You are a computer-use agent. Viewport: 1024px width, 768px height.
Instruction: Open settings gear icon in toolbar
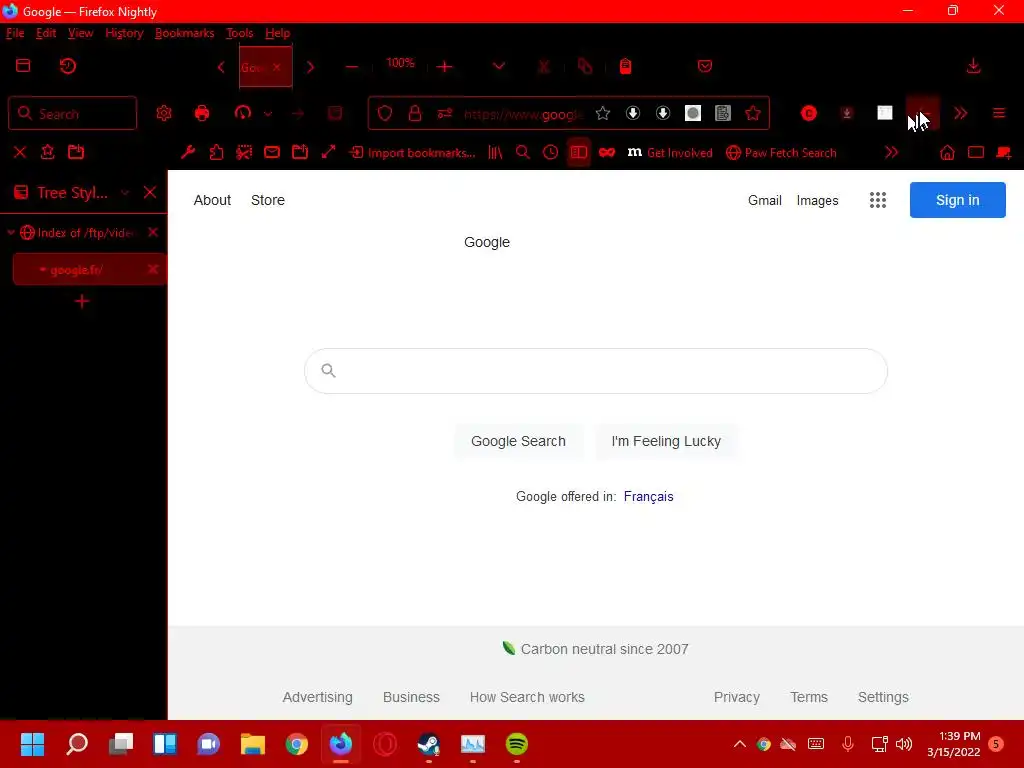pyautogui.click(x=164, y=113)
